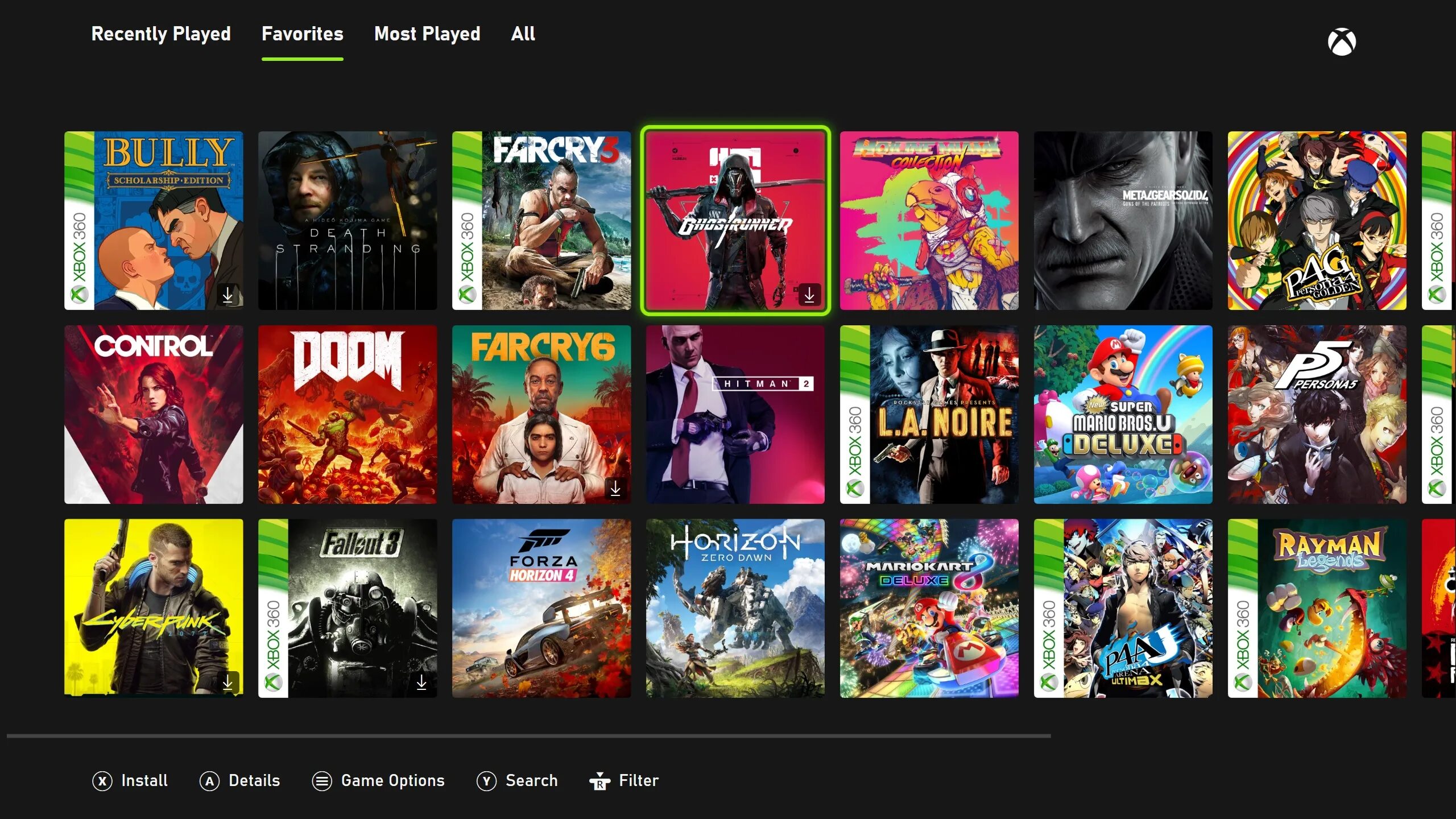Viewport: 1456px width, 819px height.
Task: Click download icon on Fallout 3 tile
Action: (x=421, y=682)
